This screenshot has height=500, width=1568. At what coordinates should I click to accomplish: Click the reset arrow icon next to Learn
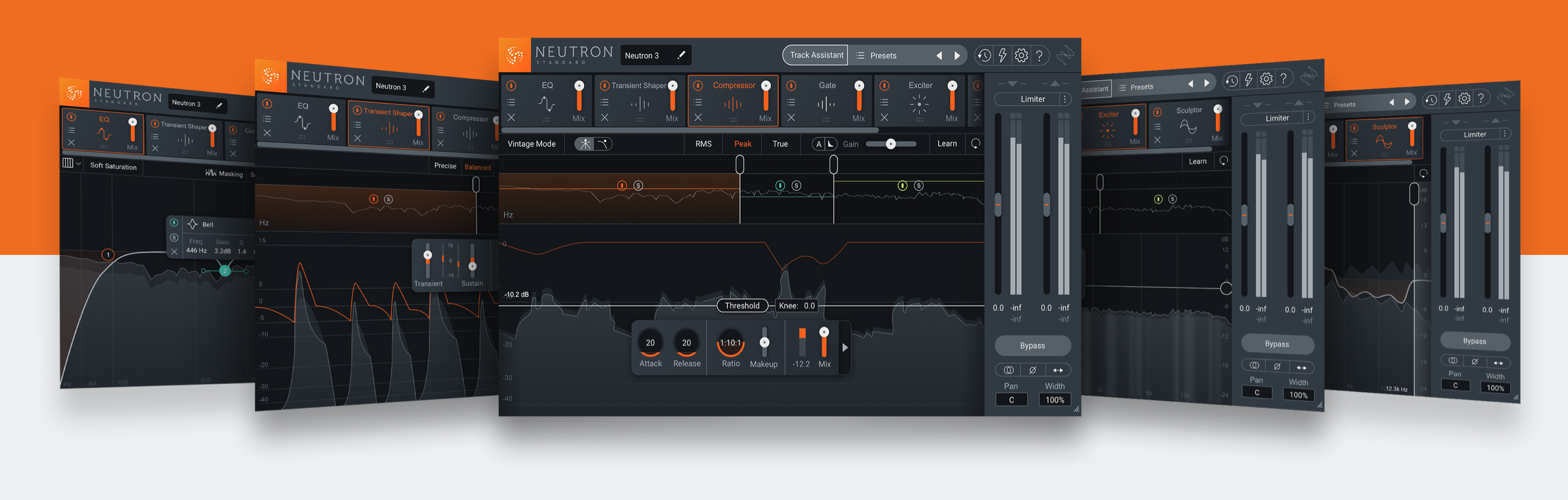(x=975, y=144)
